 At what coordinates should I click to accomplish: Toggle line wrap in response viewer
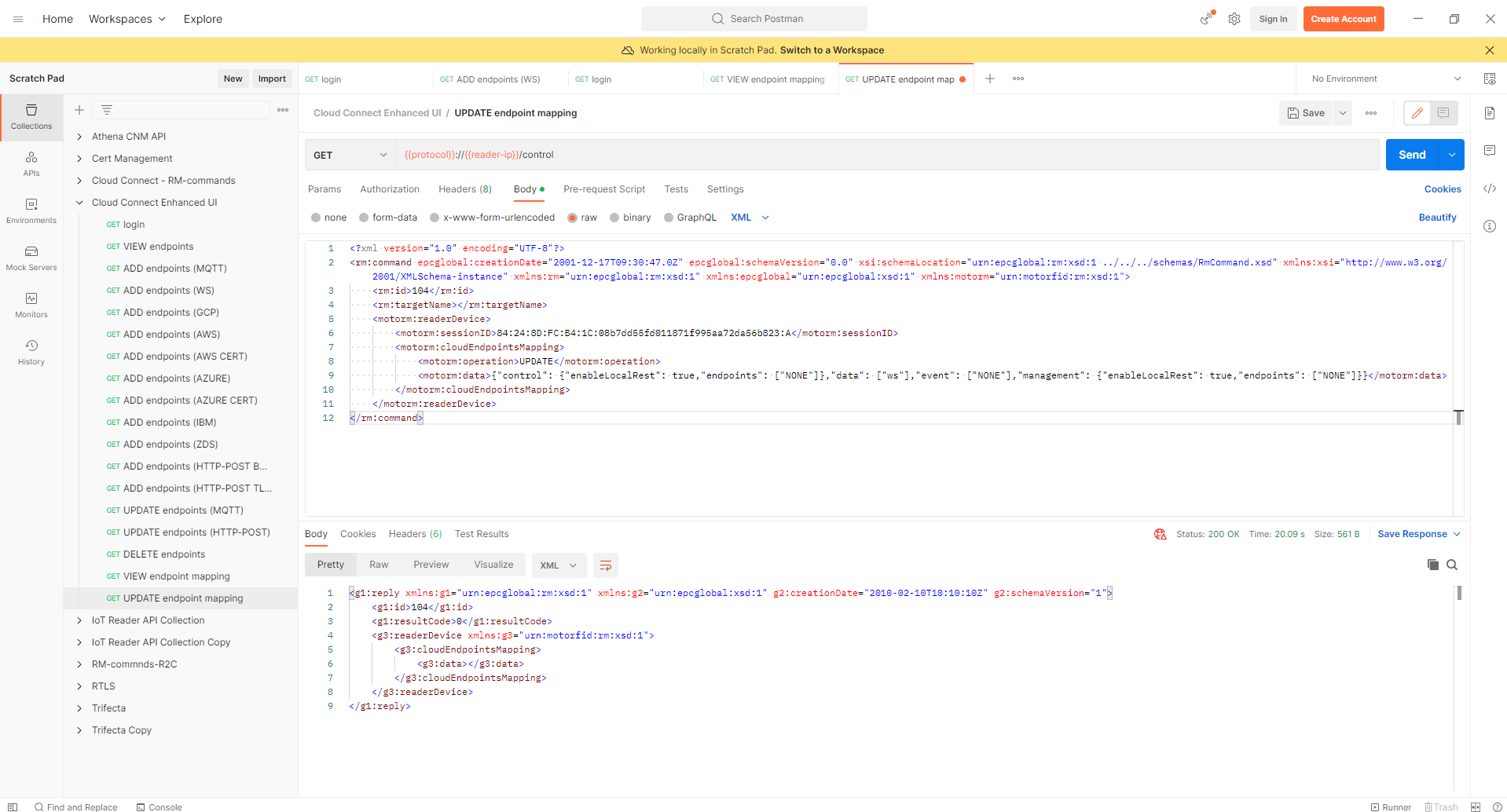[606, 565]
